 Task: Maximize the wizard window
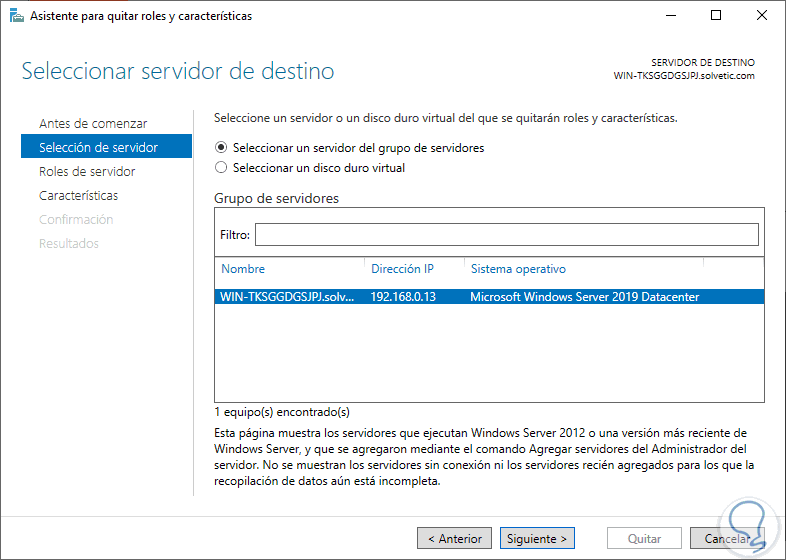tap(716, 16)
